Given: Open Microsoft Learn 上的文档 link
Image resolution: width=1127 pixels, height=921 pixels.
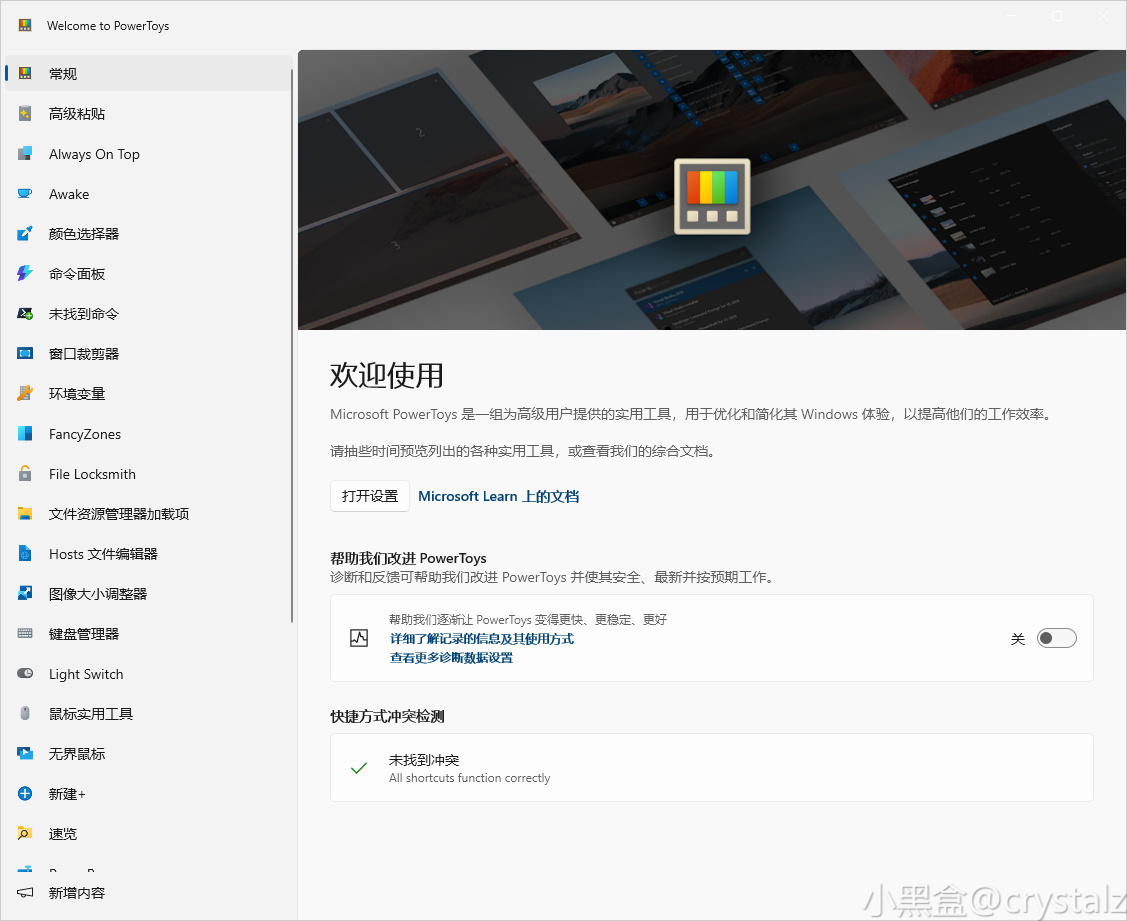Looking at the screenshot, I should coord(498,496).
